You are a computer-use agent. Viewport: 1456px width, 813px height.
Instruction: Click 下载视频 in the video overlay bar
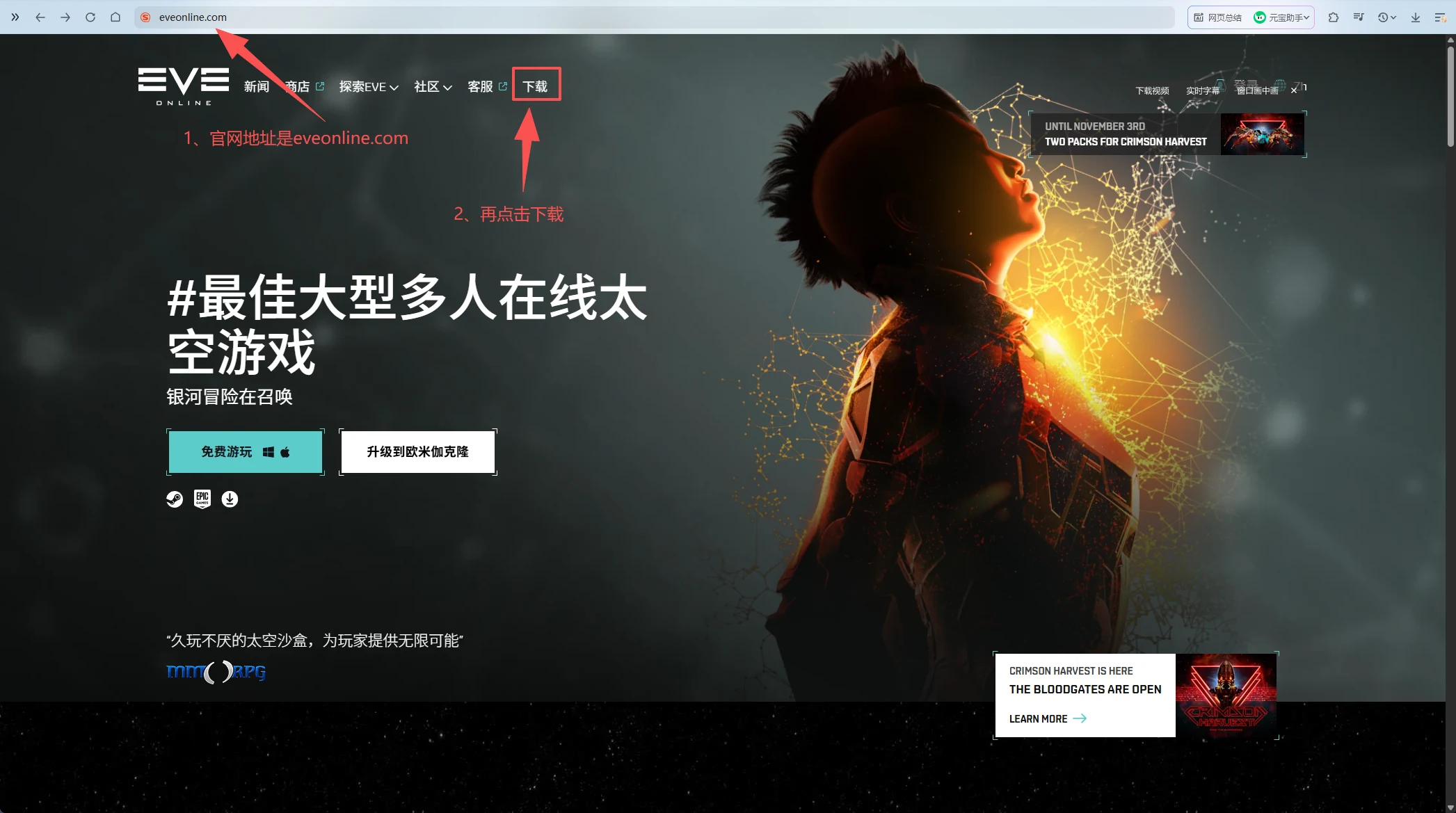(1152, 90)
